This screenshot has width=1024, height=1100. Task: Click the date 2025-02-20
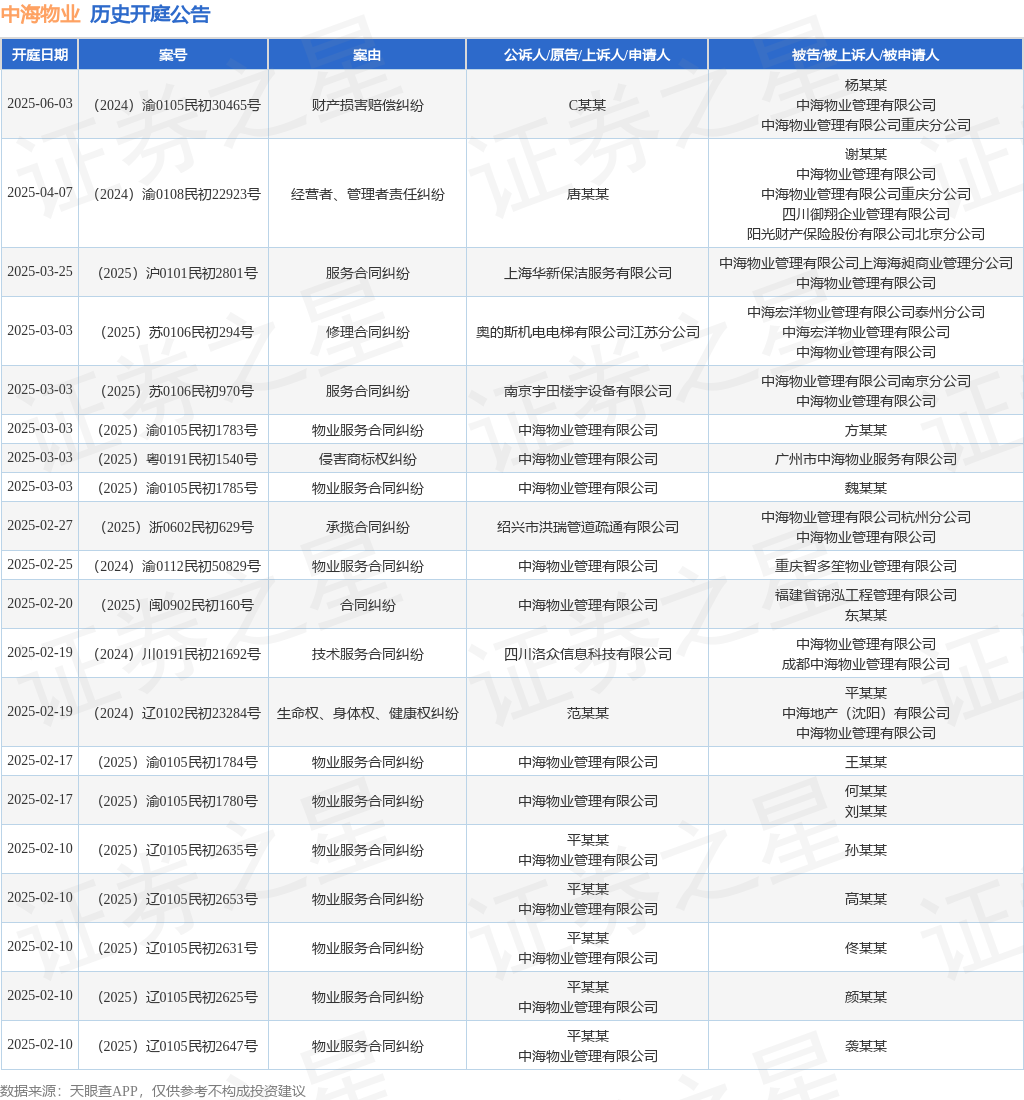(x=40, y=603)
